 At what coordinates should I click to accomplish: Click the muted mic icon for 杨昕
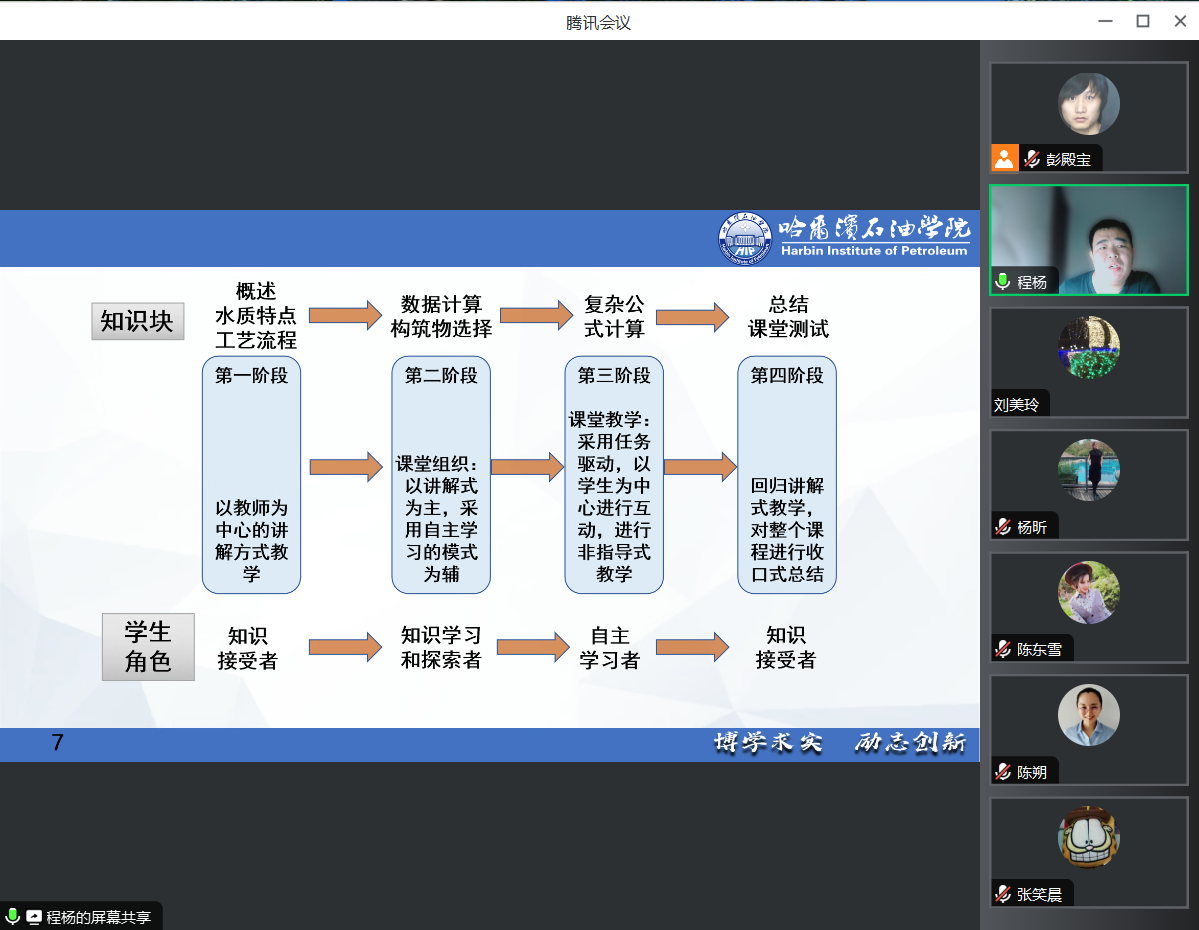coord(1003,527)
